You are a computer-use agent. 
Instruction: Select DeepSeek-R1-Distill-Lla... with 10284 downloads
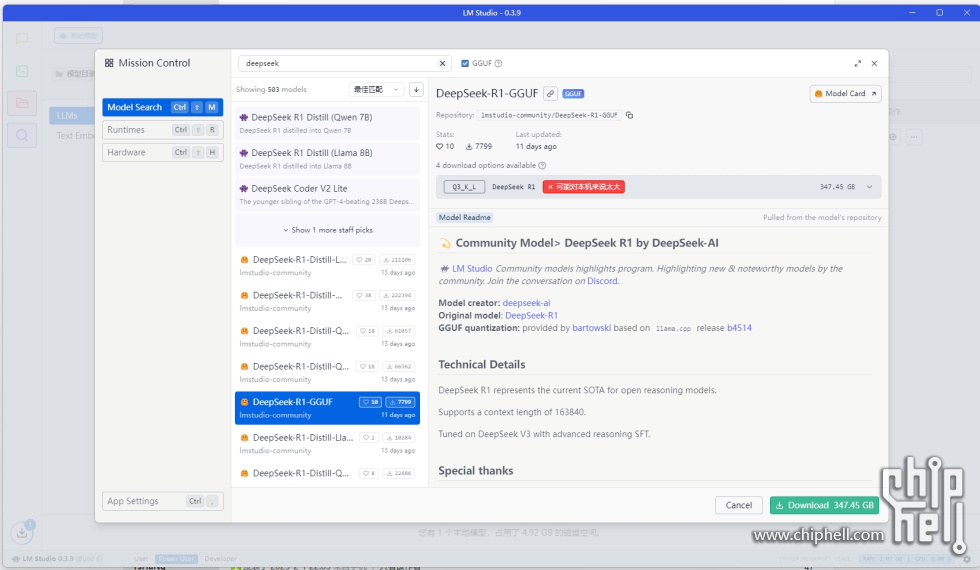click(328, 444)
